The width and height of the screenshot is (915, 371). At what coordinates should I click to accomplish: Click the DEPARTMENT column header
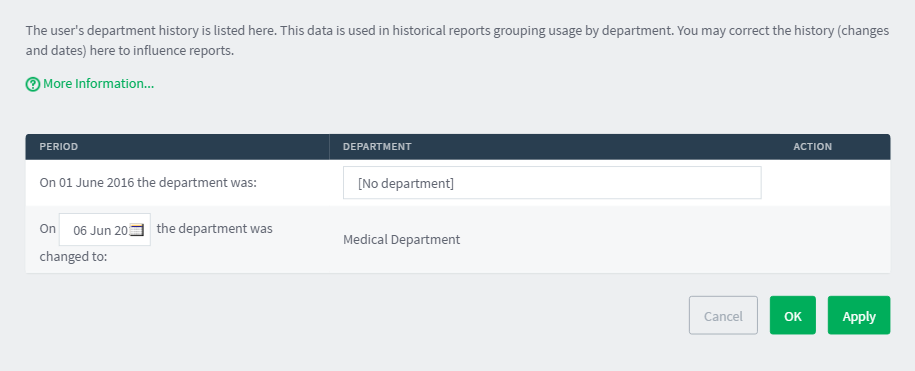(x=377, y=146)
